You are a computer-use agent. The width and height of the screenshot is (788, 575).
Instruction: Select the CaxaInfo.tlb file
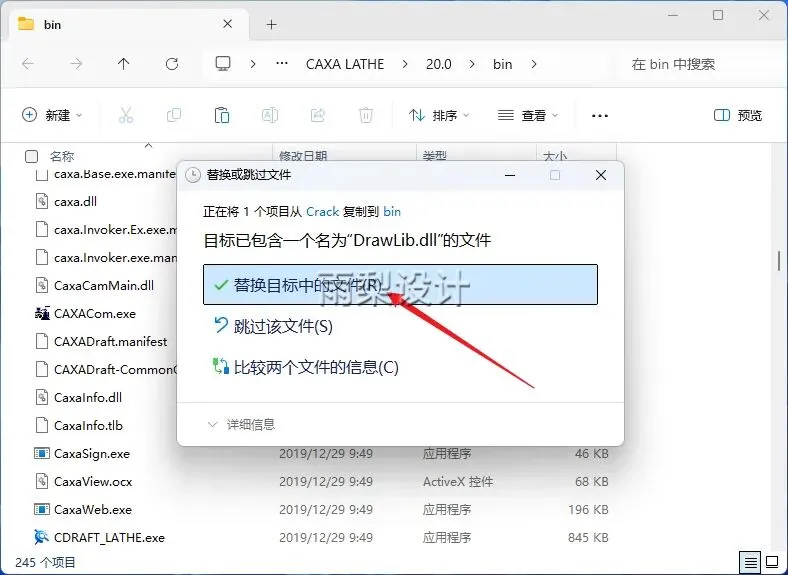point(88,426)
